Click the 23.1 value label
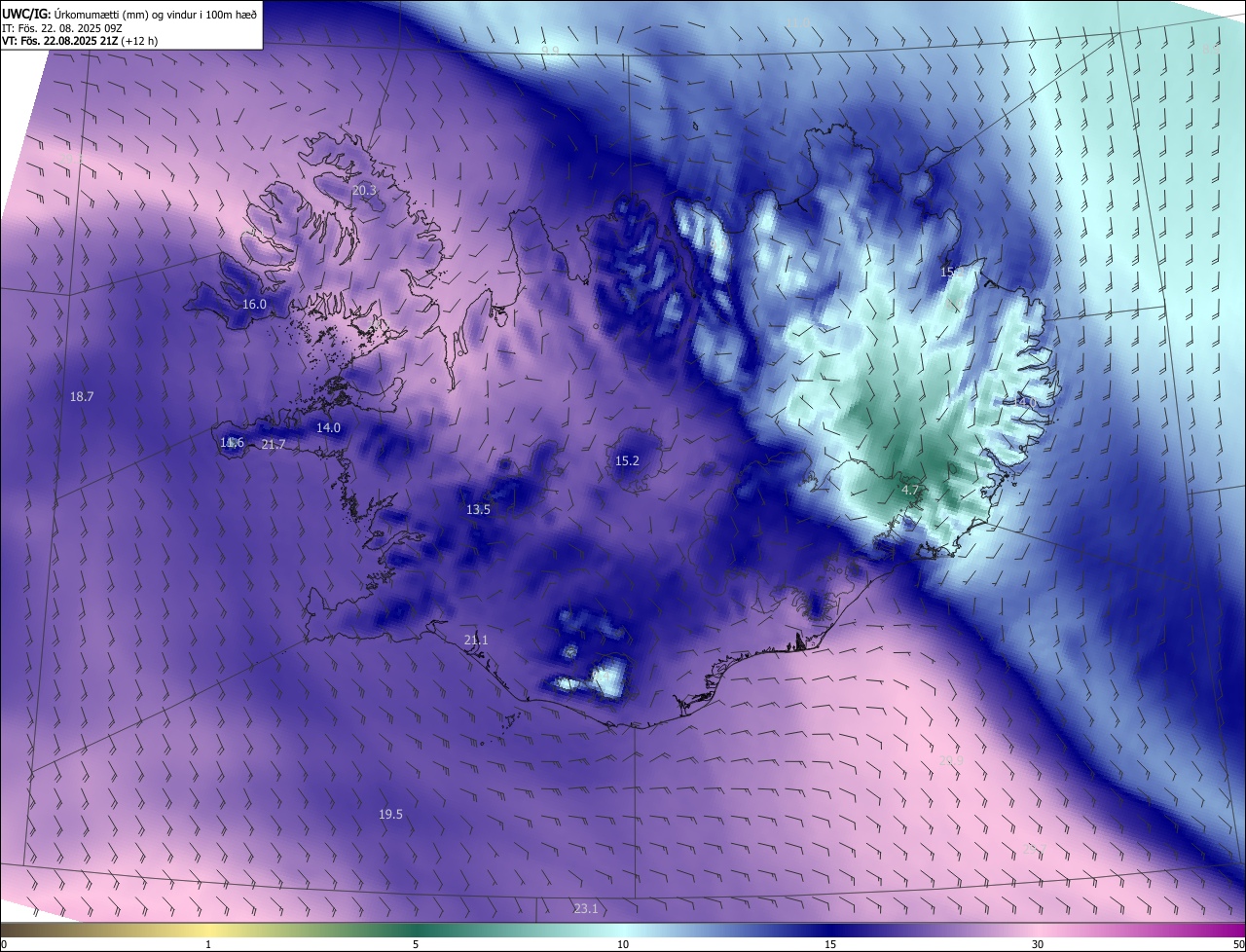1246x952 pixels. (586, 909)
